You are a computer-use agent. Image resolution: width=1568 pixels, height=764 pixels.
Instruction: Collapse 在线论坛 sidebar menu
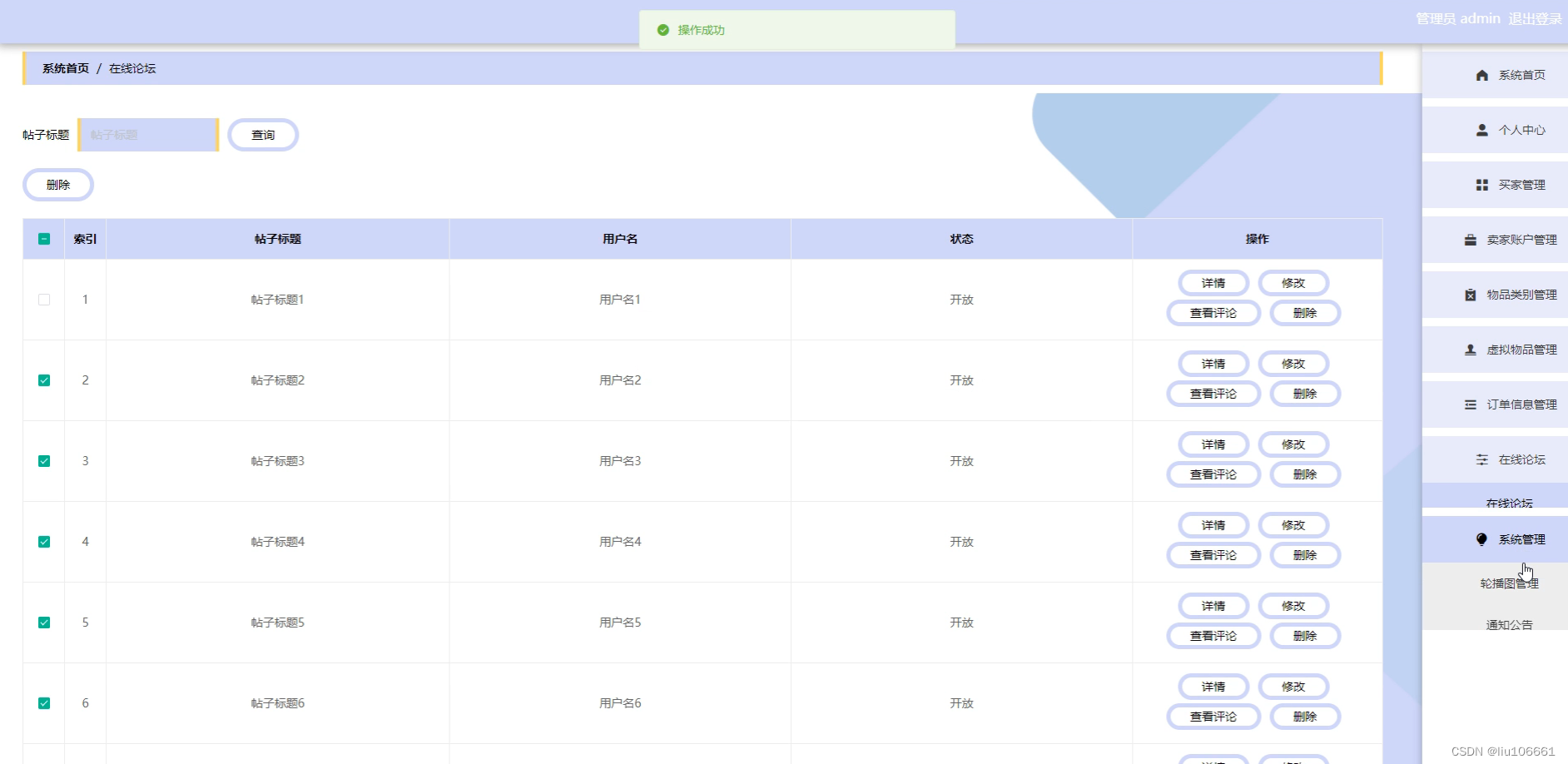tap(1495, 459)
